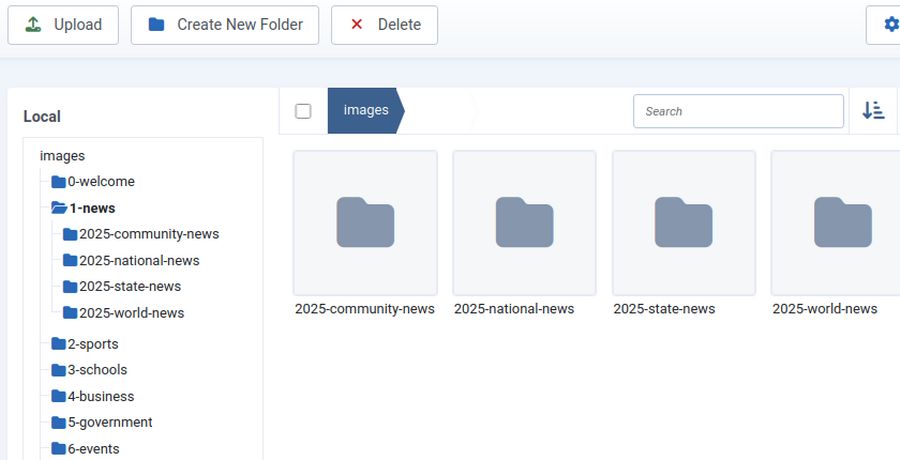This screenshot has height=460, width=900.
Task: Focus the Search input field
Action: [x=738, y=111]
